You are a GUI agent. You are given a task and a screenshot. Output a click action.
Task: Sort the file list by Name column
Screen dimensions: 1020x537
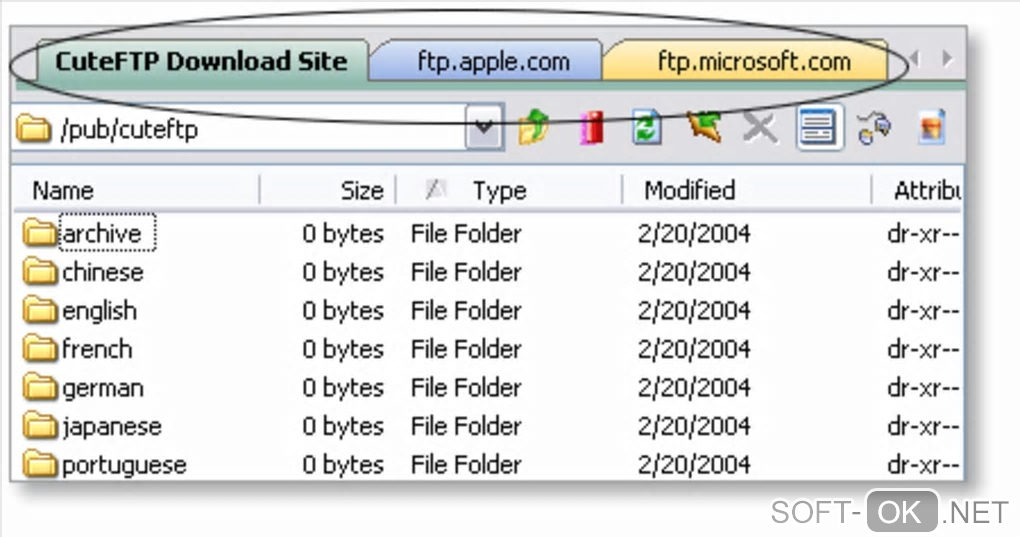click(x=63, y=190)
